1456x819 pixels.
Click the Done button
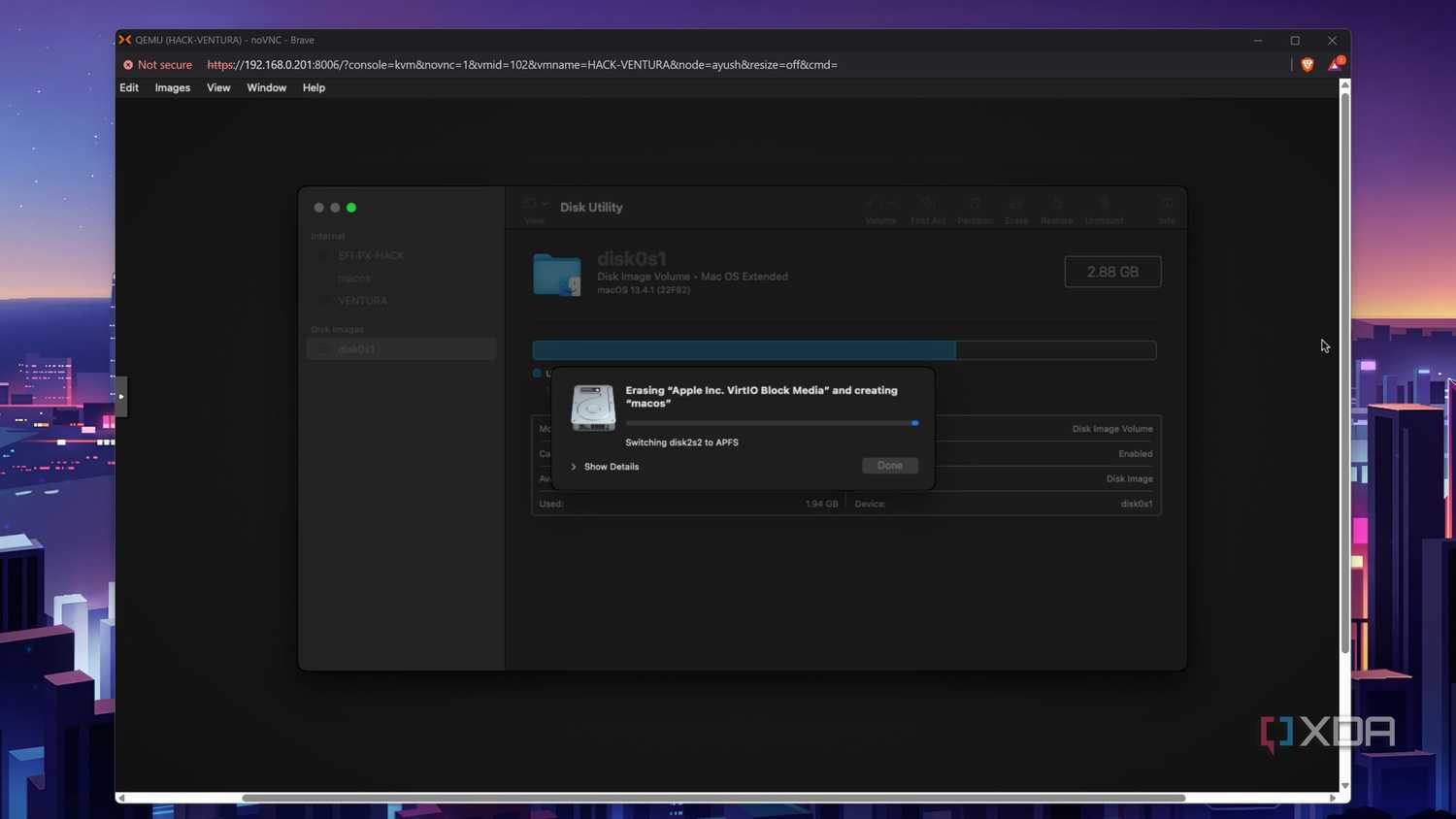click(x=890, y=466)
